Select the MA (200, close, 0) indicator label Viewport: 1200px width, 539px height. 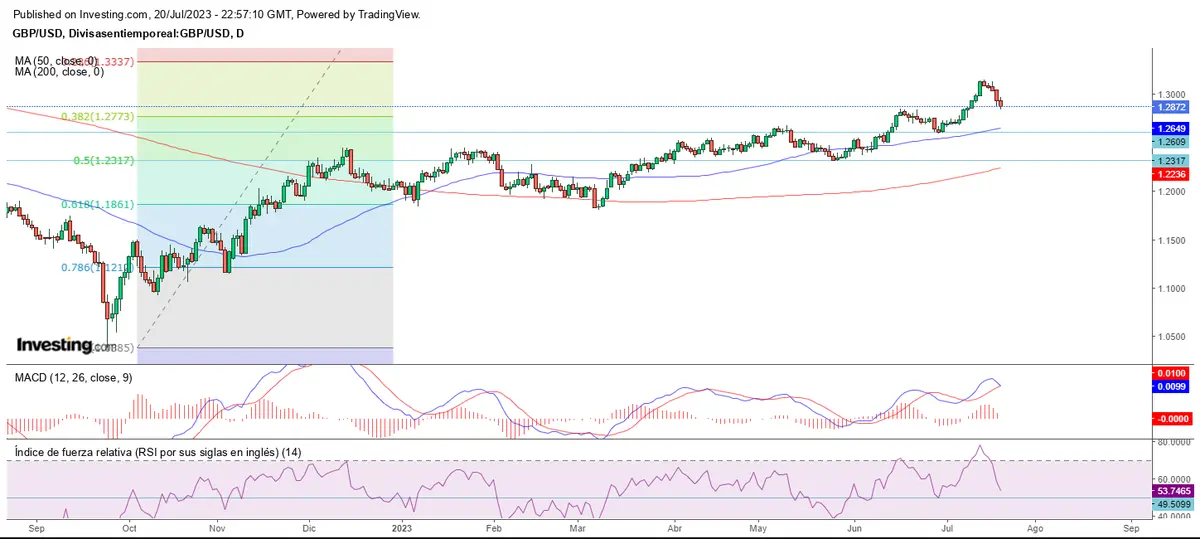[58, 73]
